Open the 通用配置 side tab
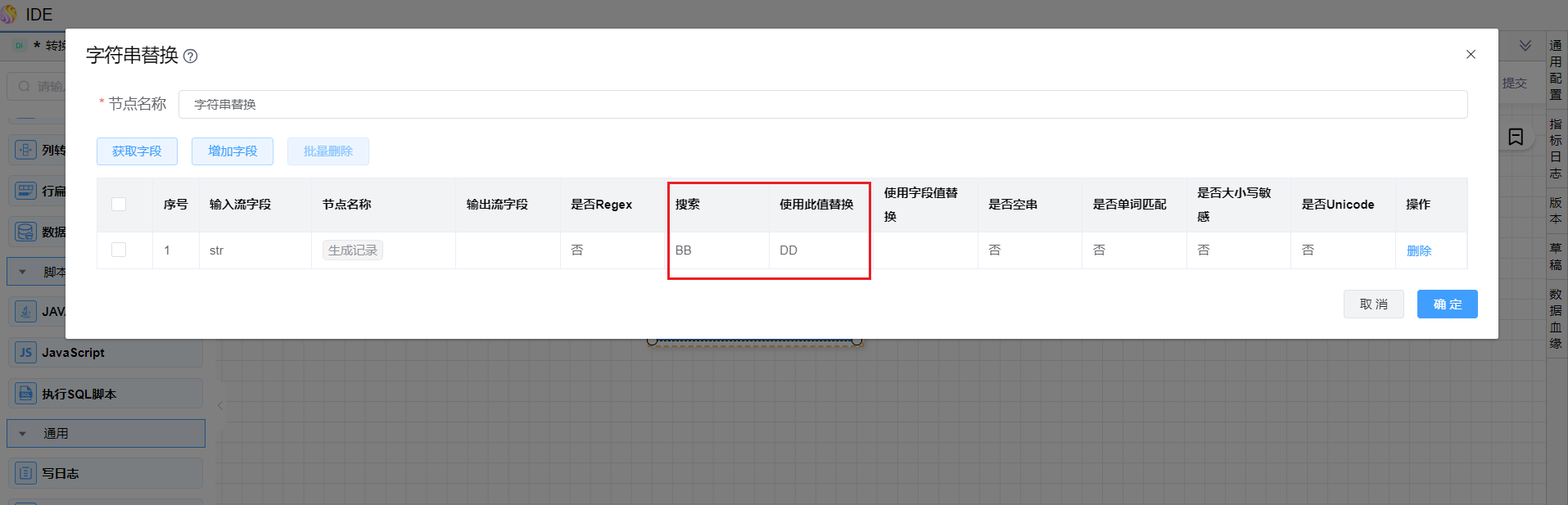Image resolution: width=1568 pixels, height=505 pixels. tap(1556, 70)
